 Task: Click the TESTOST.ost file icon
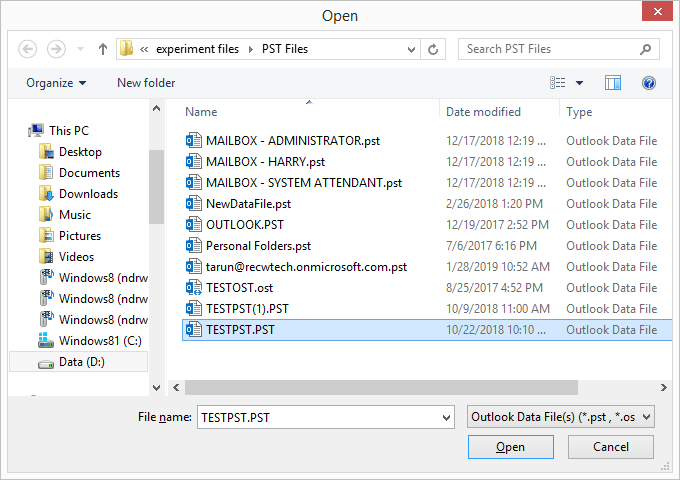click(x=193, y=288)
